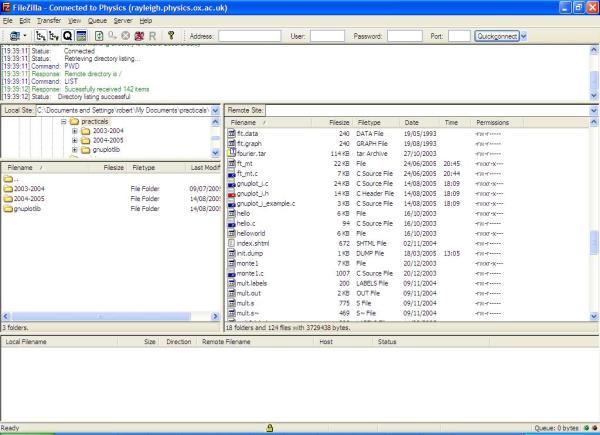Screen dimensions: 600x435
Task: Click the gnuplot_i.h header file icon
Action: pos(232,194)
